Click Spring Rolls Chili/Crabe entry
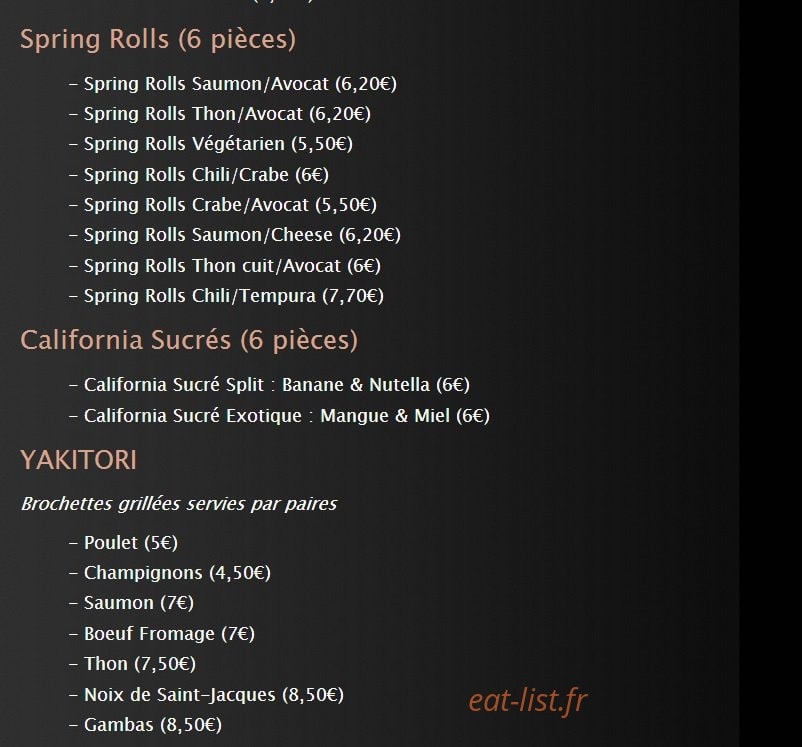This screenshot has width=802, height=747. pyautogui.click(x=199, y=174)
